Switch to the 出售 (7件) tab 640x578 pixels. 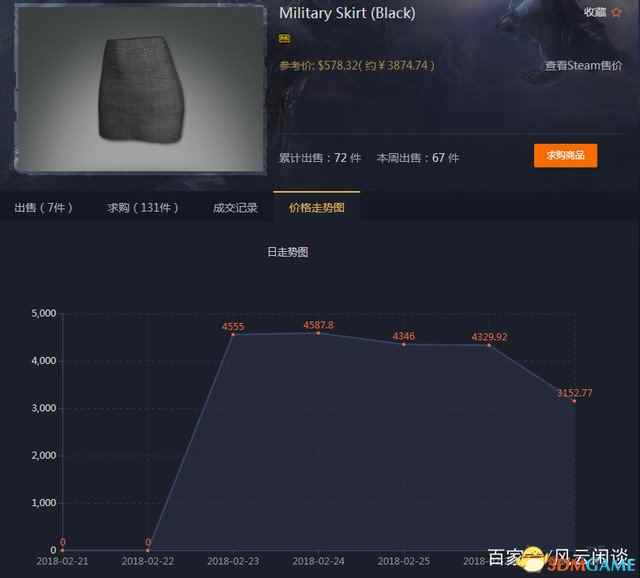43,208
